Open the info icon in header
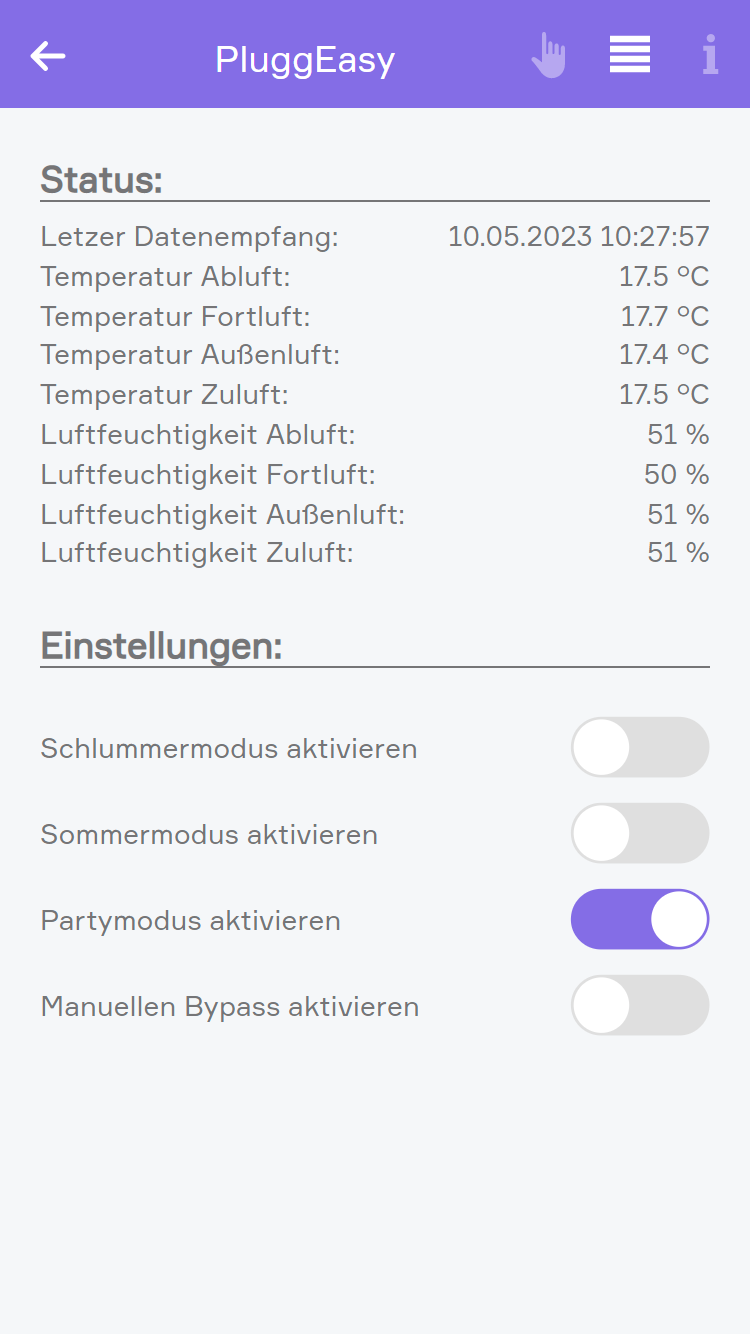 click(x=710, y=56)
